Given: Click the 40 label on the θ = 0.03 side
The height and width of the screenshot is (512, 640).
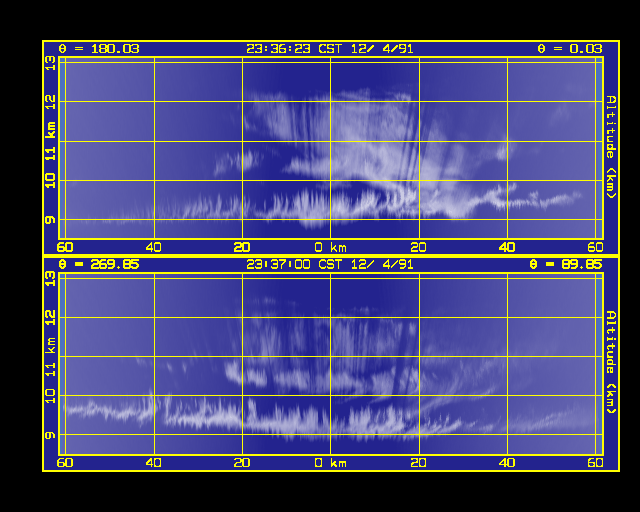Looking at the screenshot, I should [507, 247].
